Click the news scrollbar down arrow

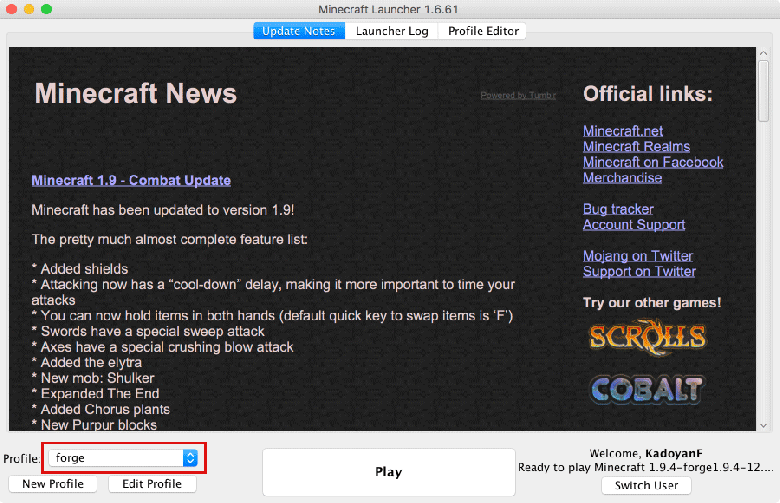[763, 425]
